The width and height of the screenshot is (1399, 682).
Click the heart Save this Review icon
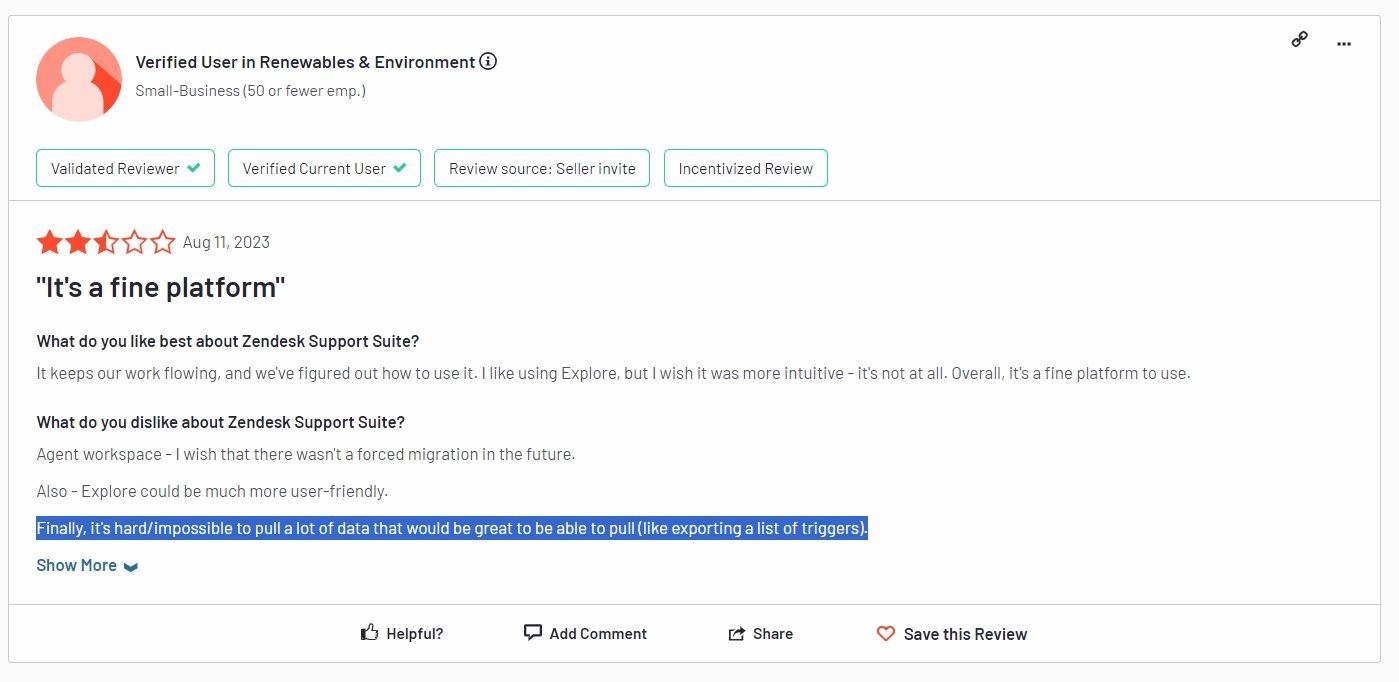pyautogui.click(x=885, y=634)
